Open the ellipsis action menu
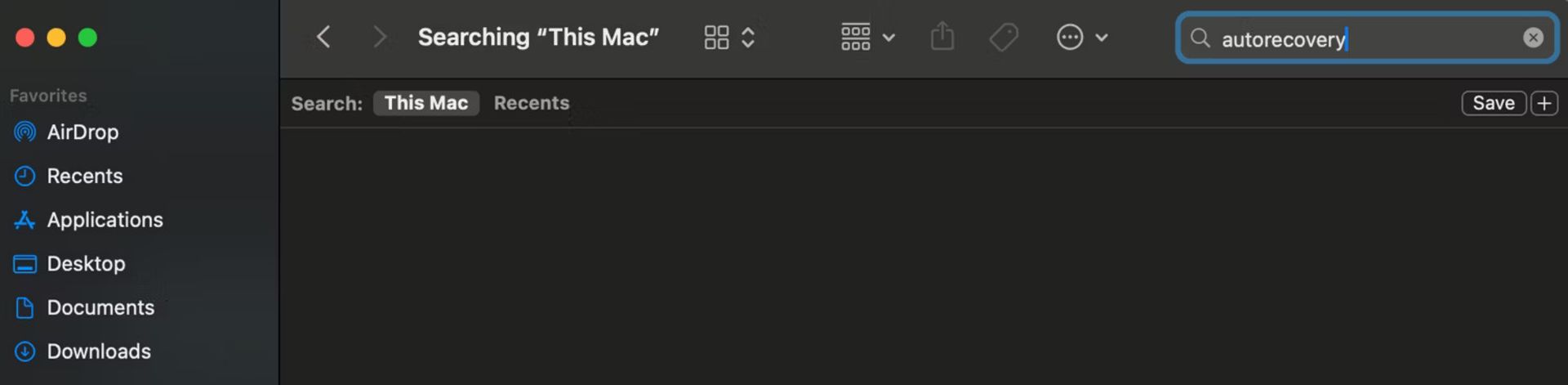The image size is (1568, 385). click(1070, 37)
